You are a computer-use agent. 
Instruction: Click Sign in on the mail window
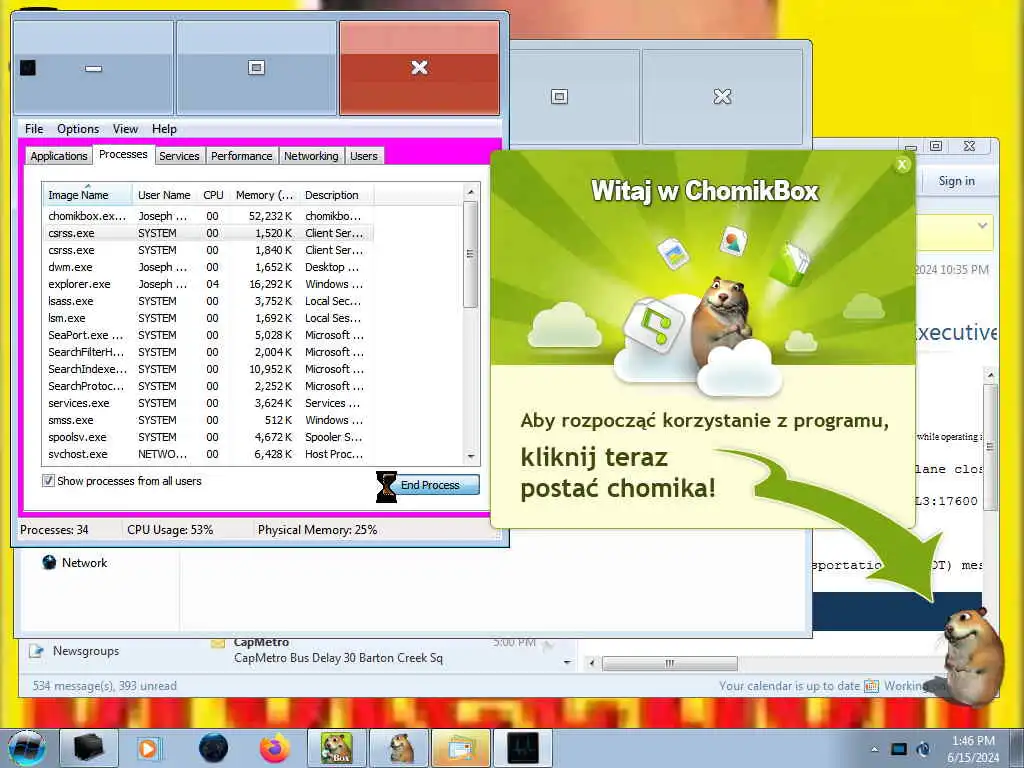pos(957,181)
